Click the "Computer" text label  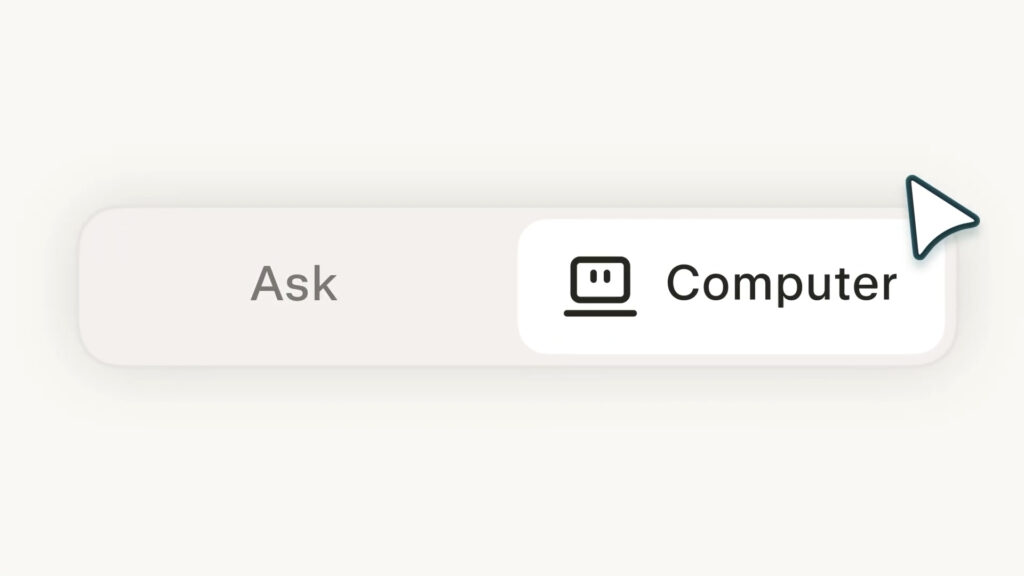tap(781, 284)
